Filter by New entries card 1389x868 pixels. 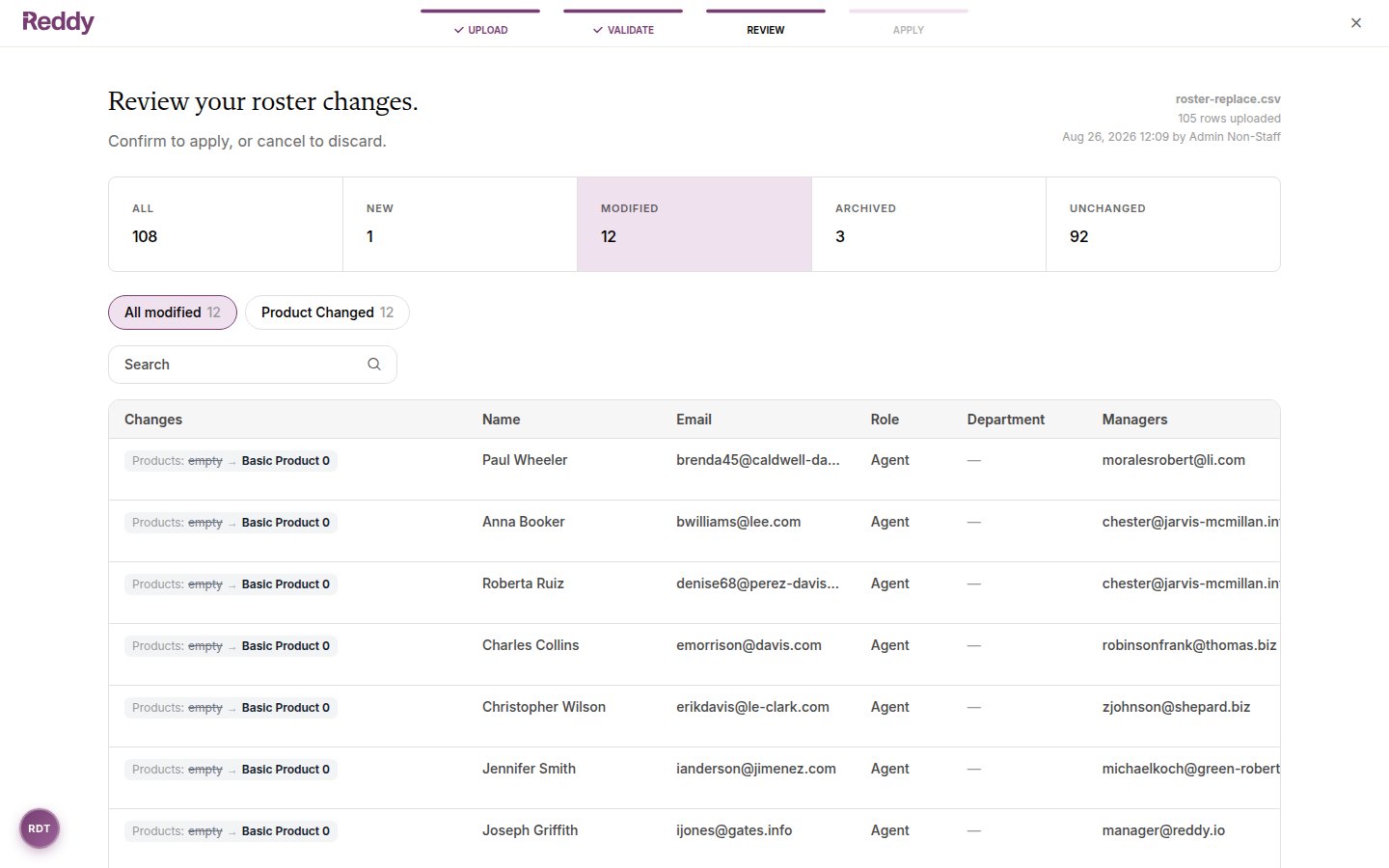point(460,224)
